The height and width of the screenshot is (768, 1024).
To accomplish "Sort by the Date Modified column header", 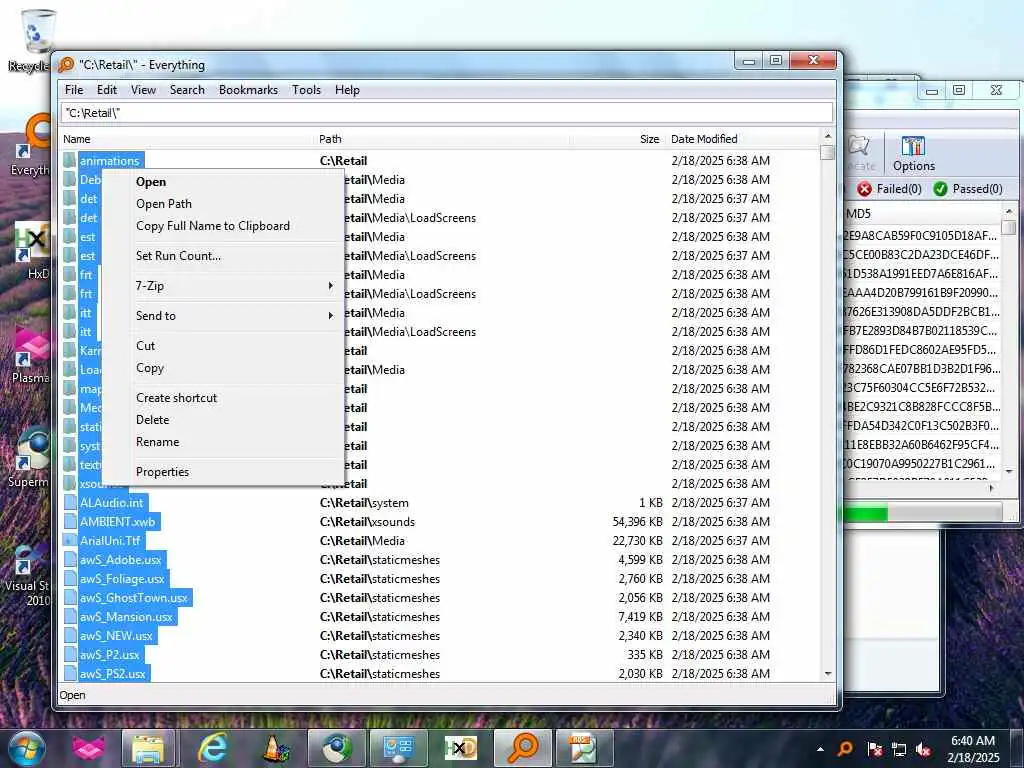I will (x=741, y=139).
